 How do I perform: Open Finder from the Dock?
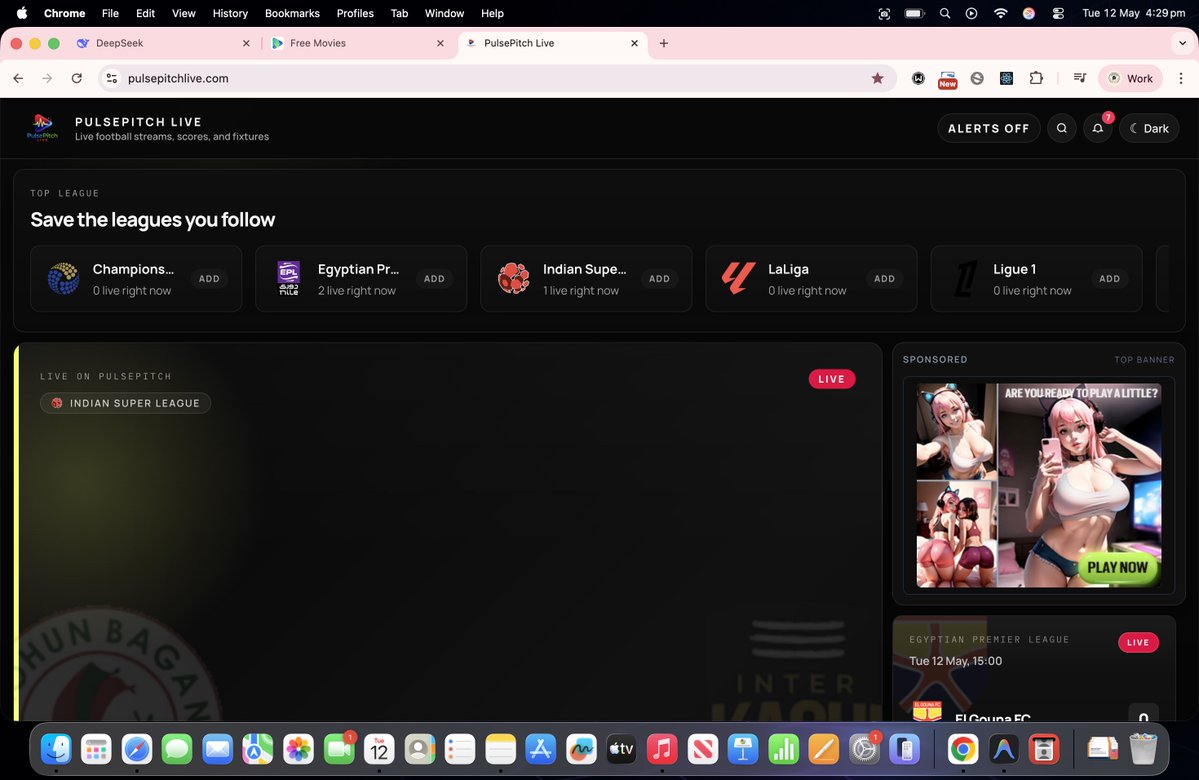56,749
